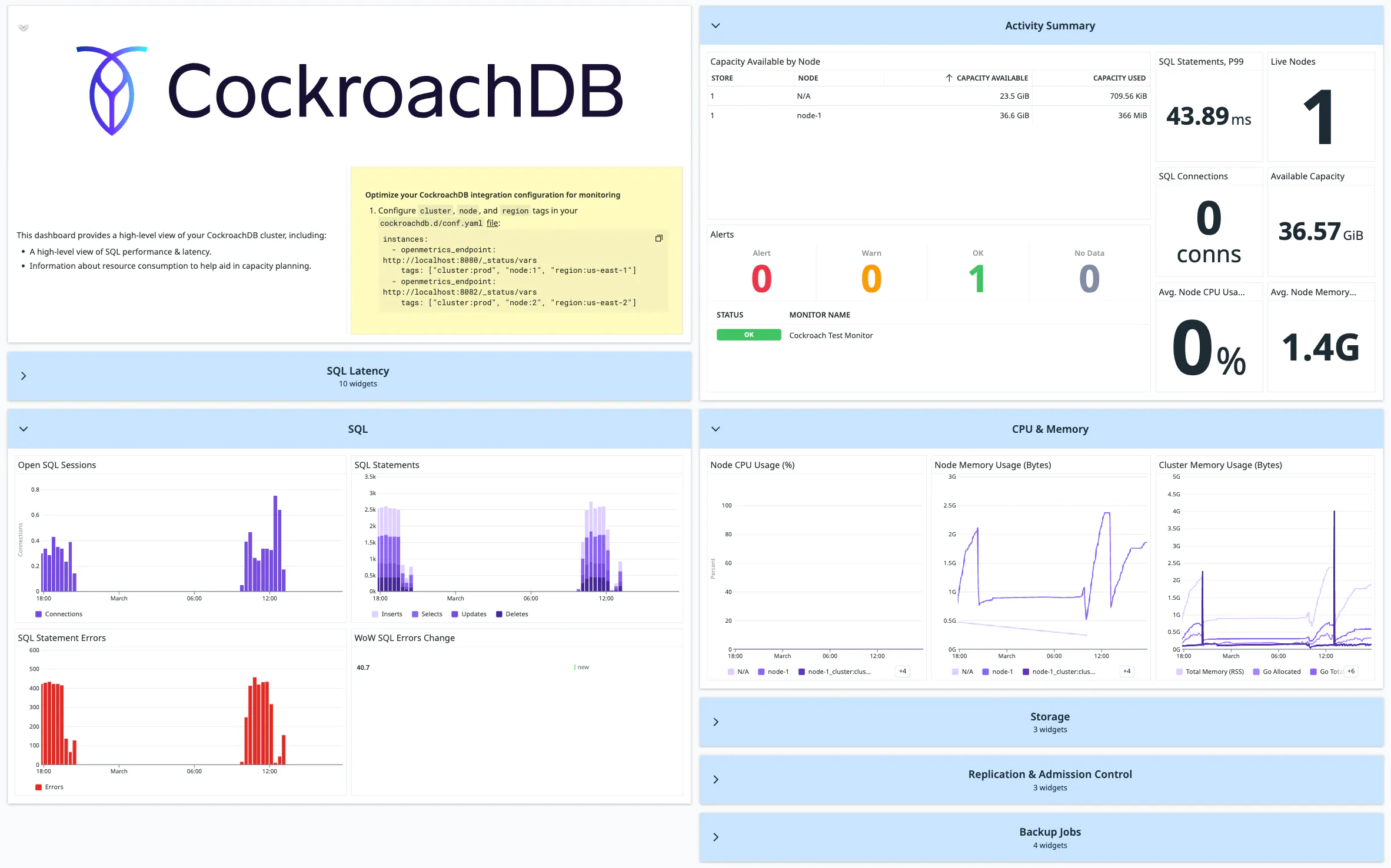
Task: Collapse the SQL section
Action: pyautogui.click(x=24, y=429)
